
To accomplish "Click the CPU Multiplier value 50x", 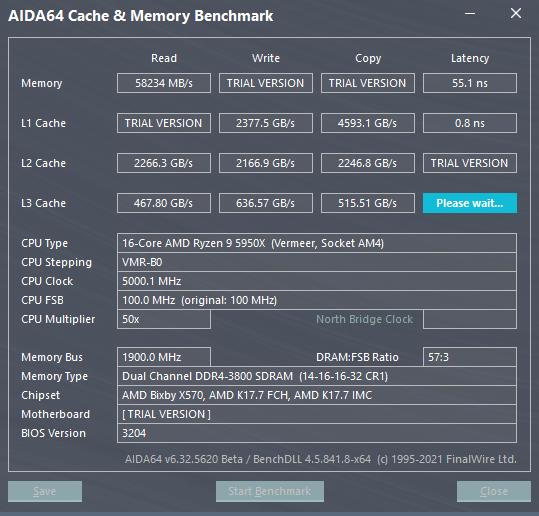I will pos(164,319).
